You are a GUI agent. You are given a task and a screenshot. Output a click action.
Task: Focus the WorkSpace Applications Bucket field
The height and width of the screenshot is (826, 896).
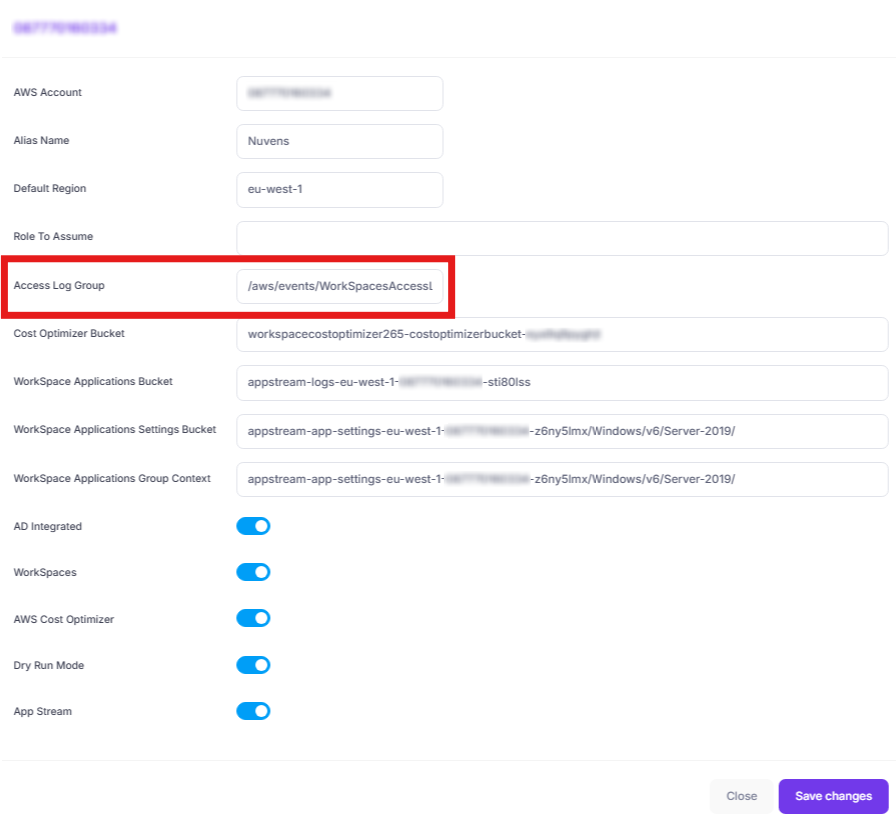pos(562,382)
